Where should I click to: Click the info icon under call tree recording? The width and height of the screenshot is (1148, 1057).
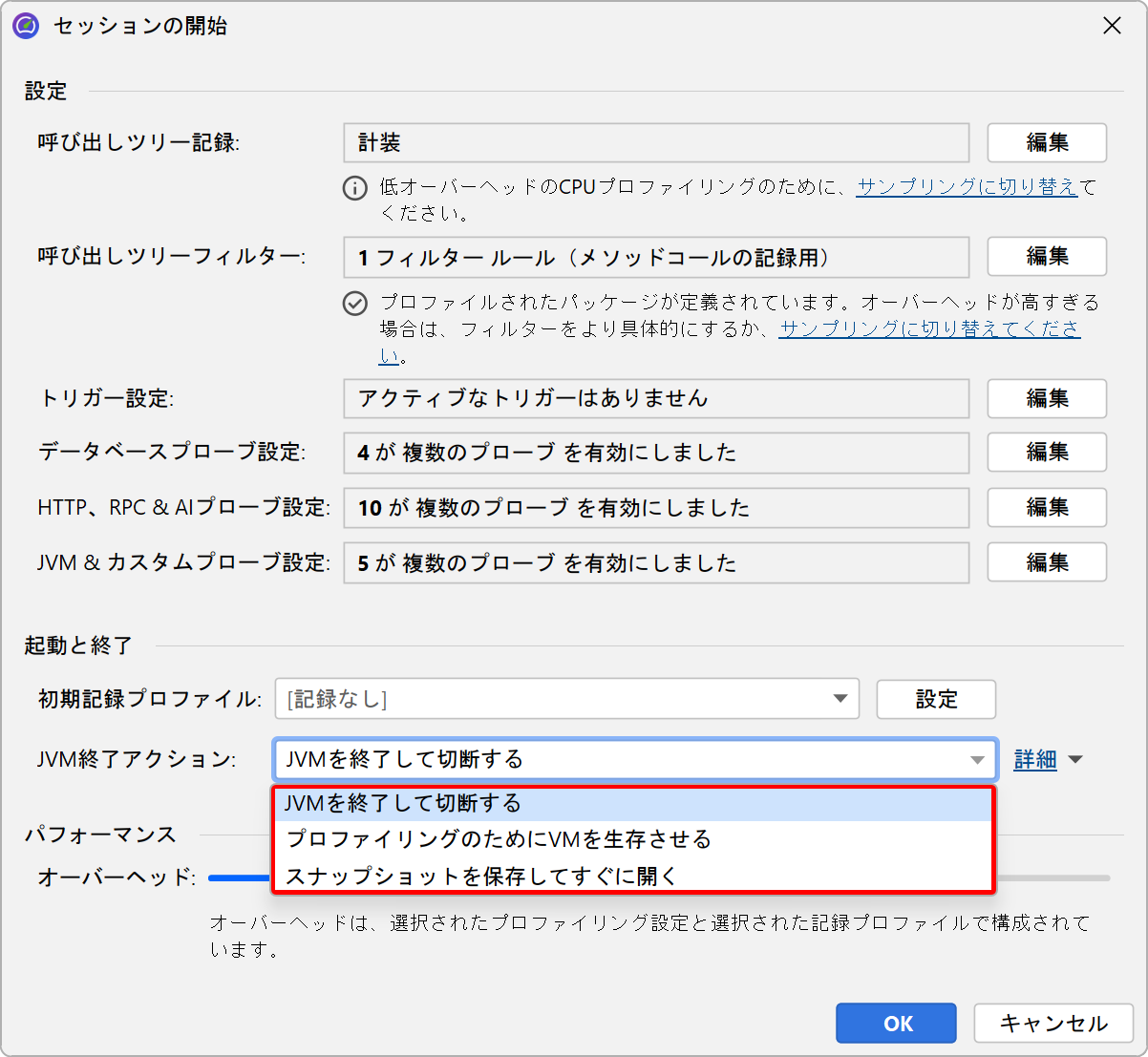point(354,188)
